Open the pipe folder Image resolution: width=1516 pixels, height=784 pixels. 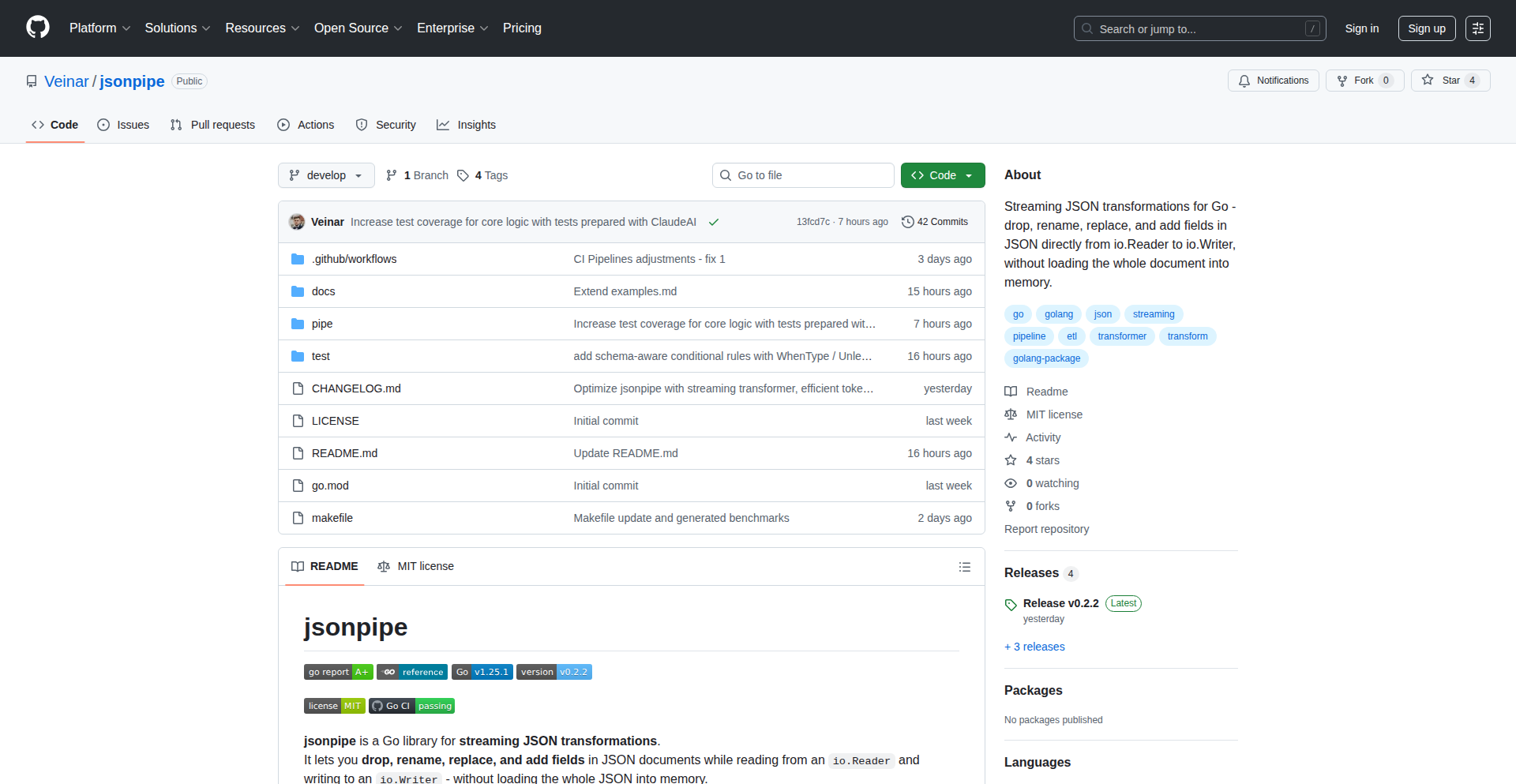322,324
